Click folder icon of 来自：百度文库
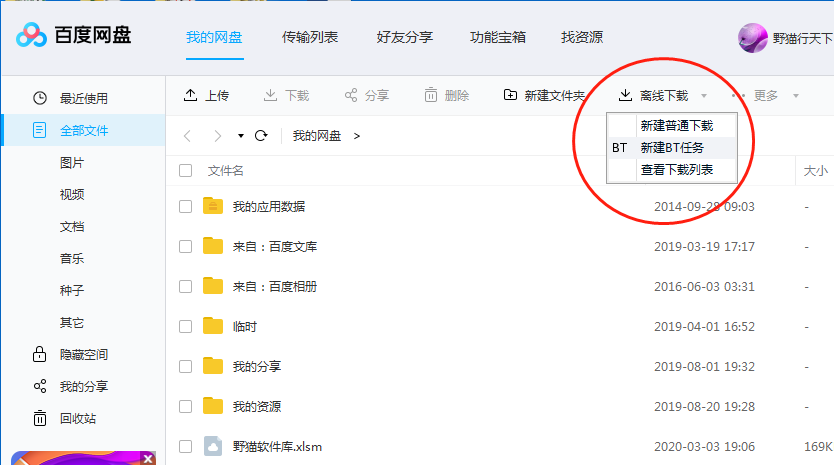Viewport: 834px width, 465px height. pyautogui.click(x=213, y=246)
